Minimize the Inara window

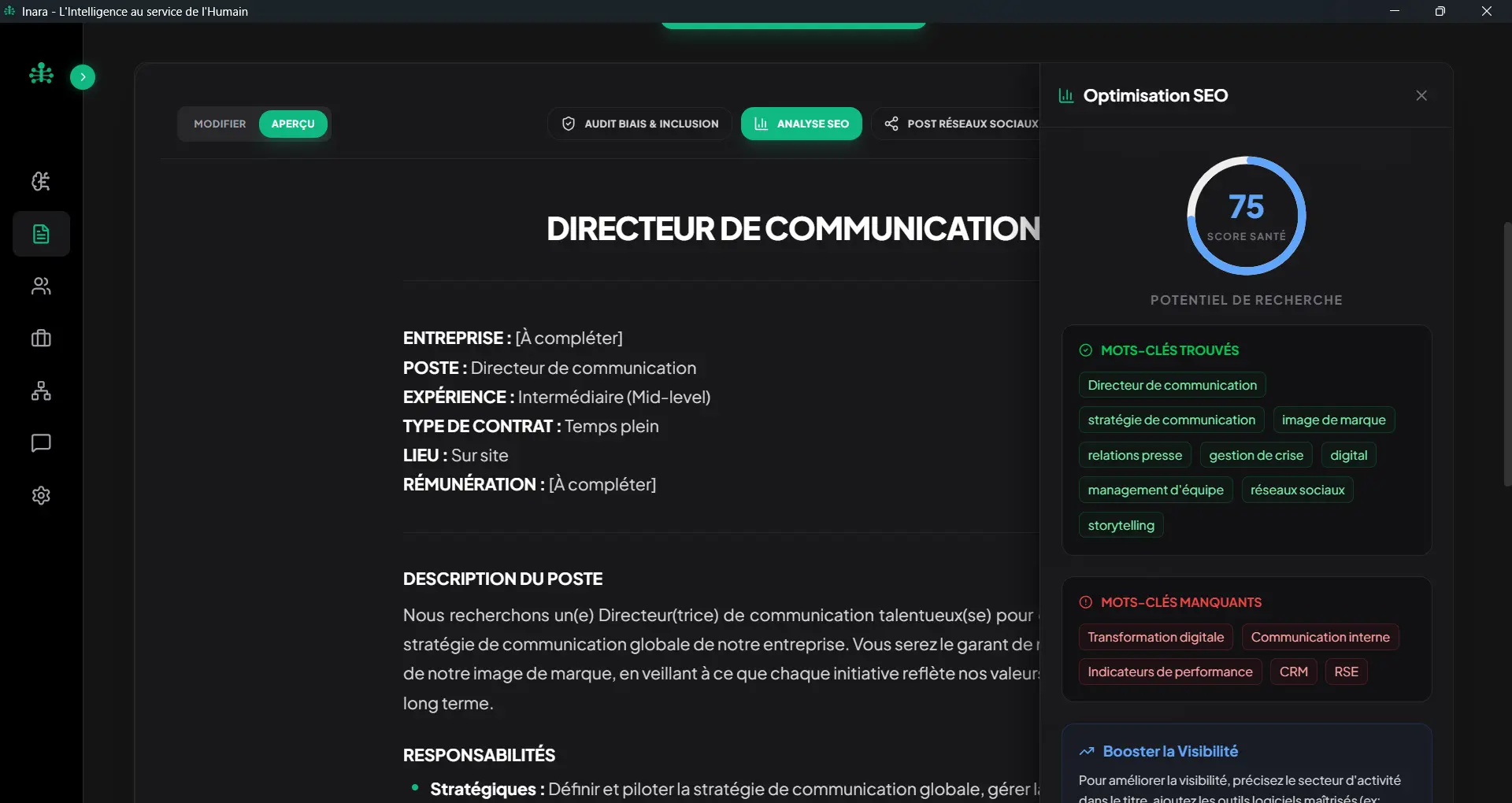(1395, 11)
